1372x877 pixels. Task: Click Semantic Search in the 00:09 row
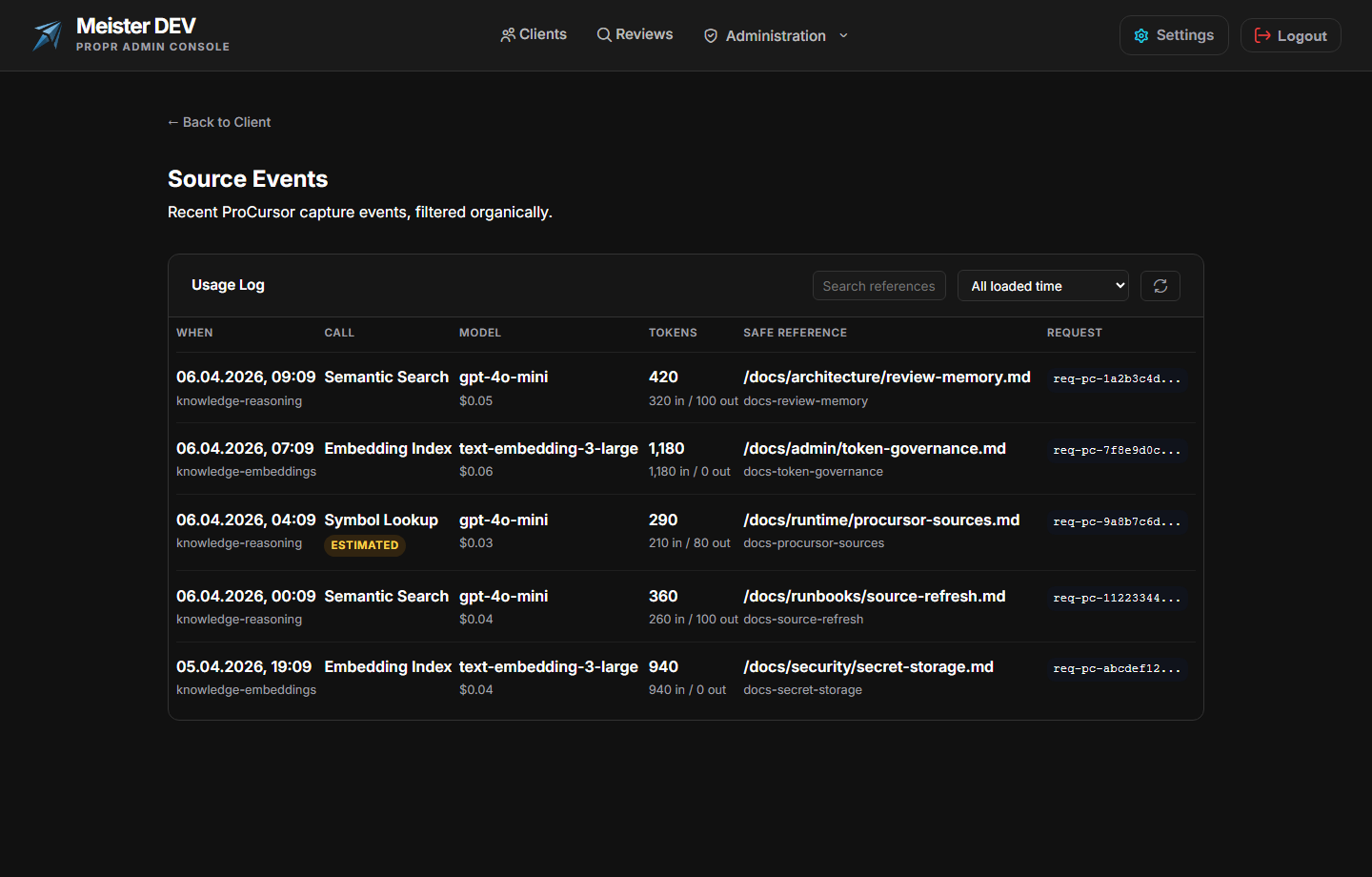pyautogui.click(x=387, y=597)
